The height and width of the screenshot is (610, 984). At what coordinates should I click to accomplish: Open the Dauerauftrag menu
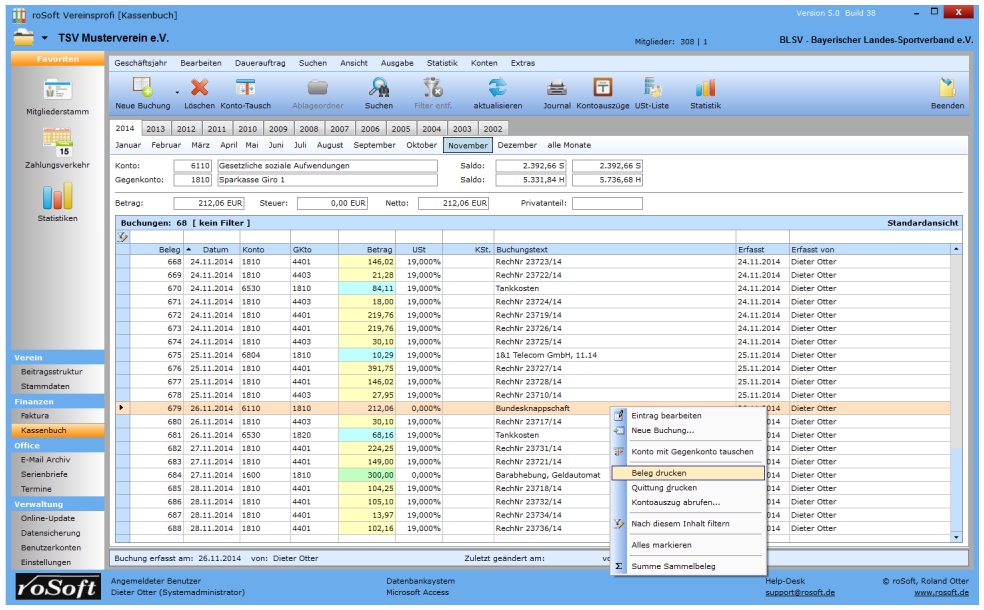click(259, 63)
